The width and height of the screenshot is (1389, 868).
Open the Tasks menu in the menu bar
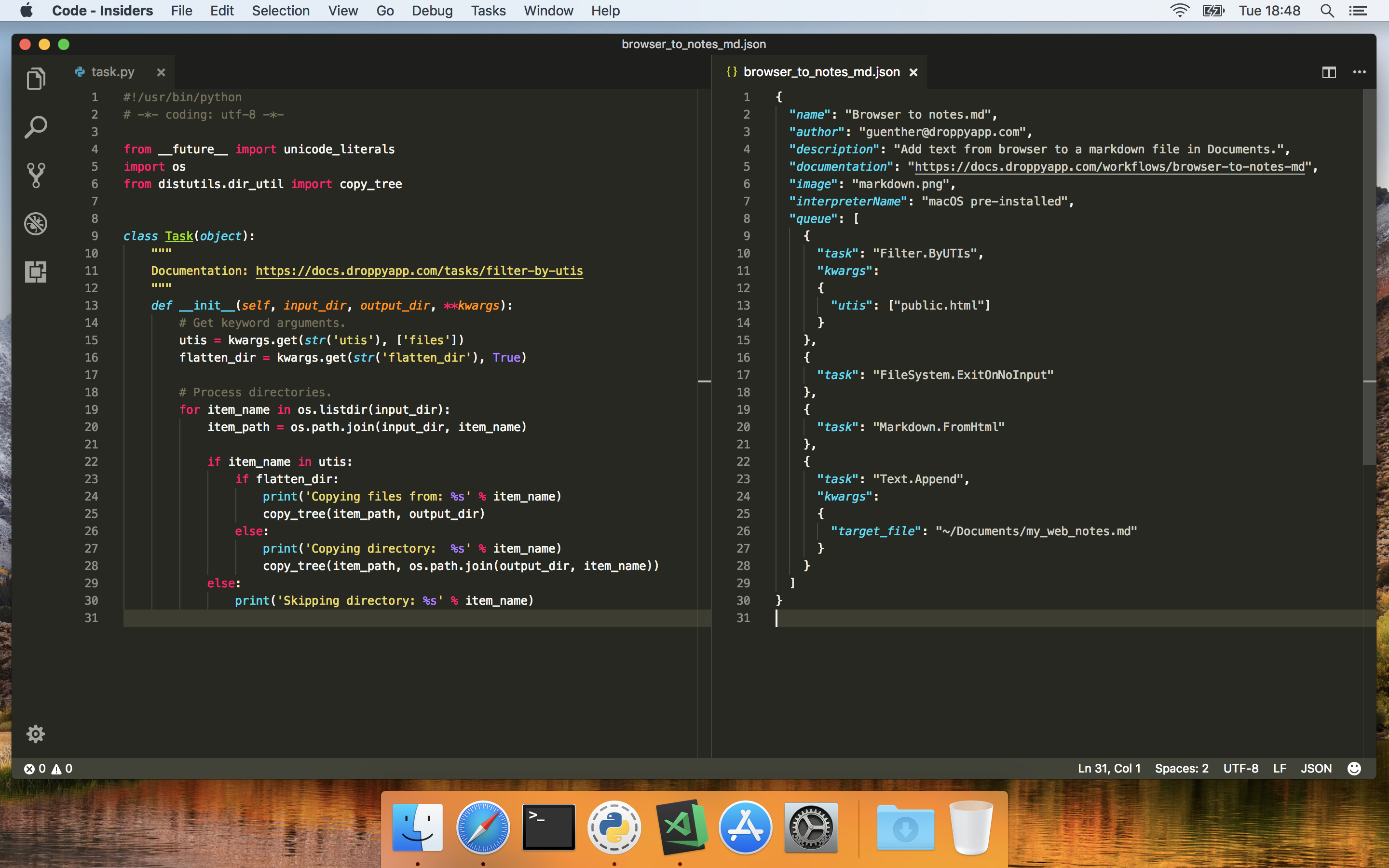(487, 10)
